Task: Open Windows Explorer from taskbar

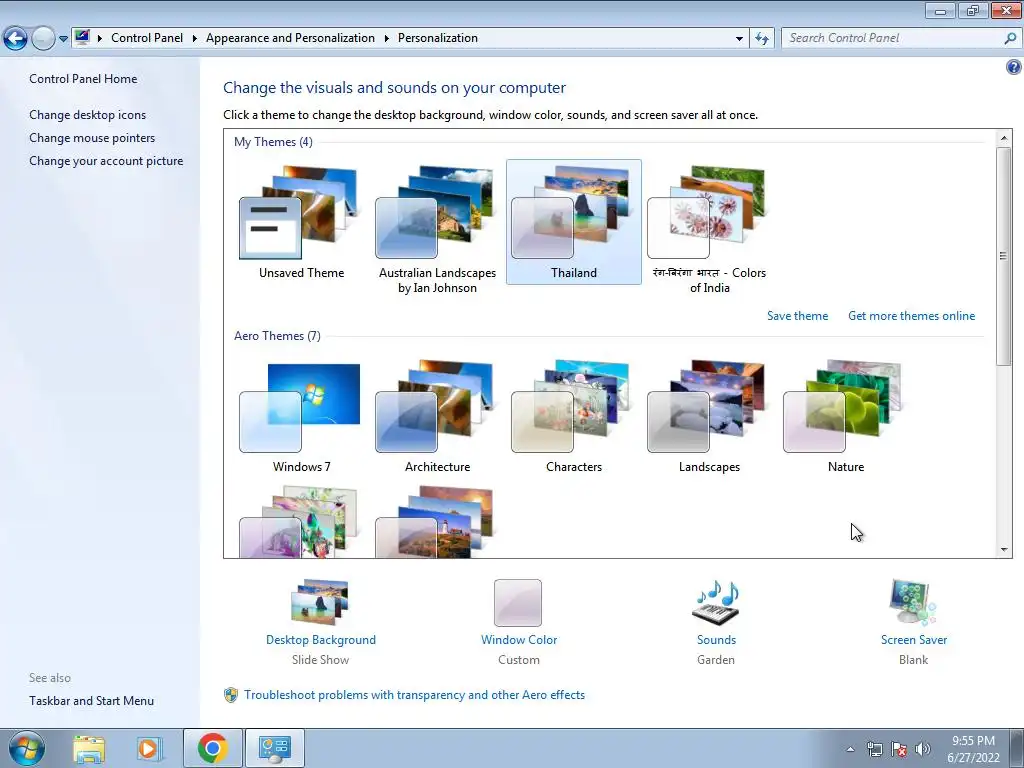Action: click(89, 748)
